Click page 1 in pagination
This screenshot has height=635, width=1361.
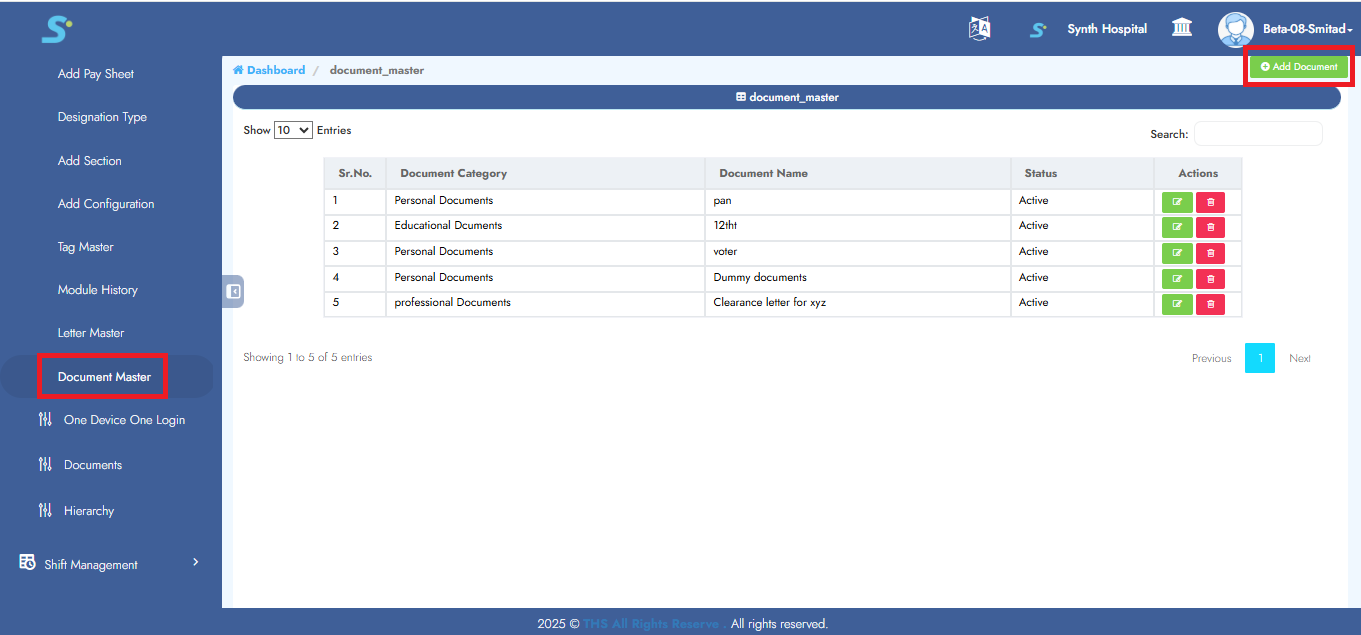[x=1260, y=357]
